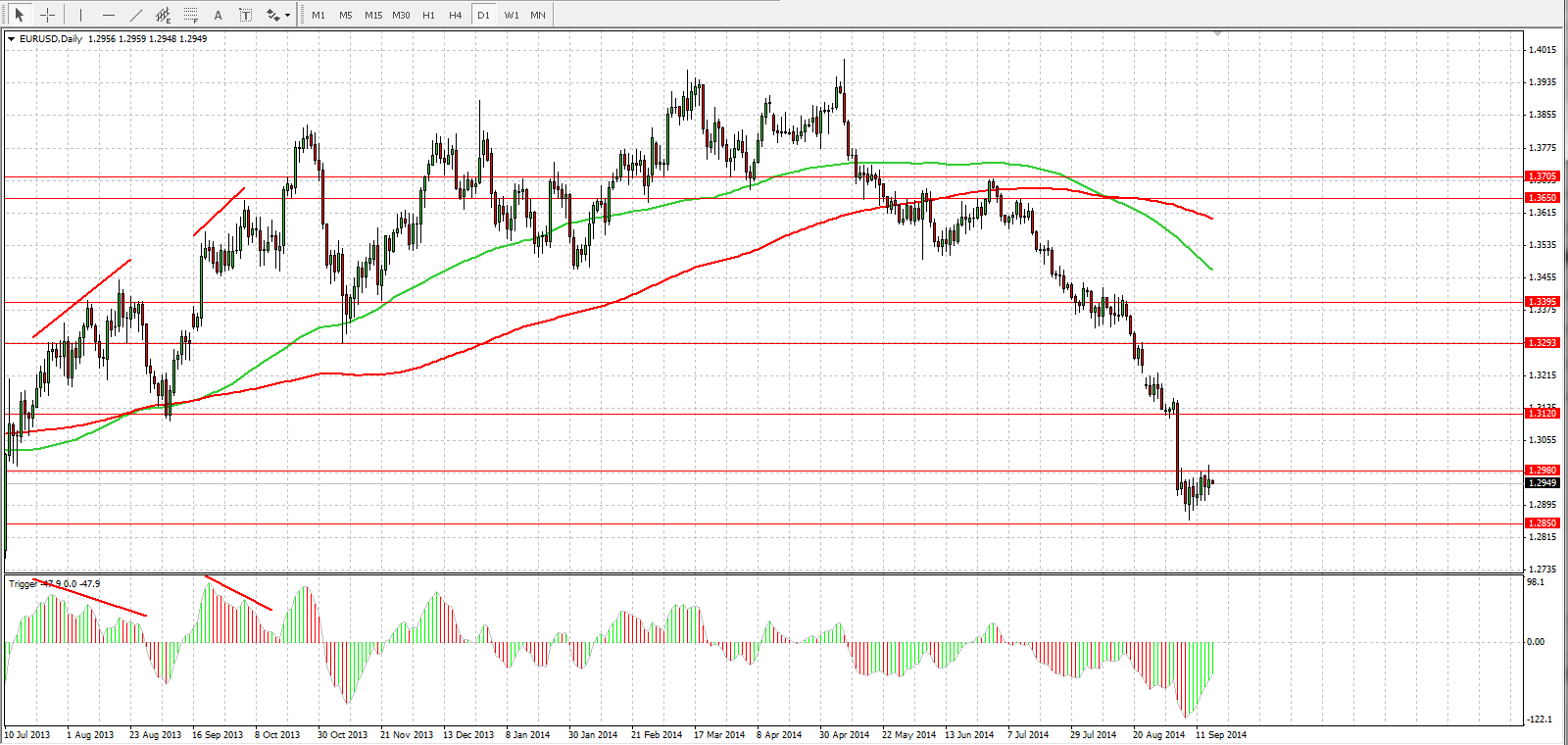Click the 1.2850 price level label
Screen dimensions: 1568x745
click(1543, 523)
